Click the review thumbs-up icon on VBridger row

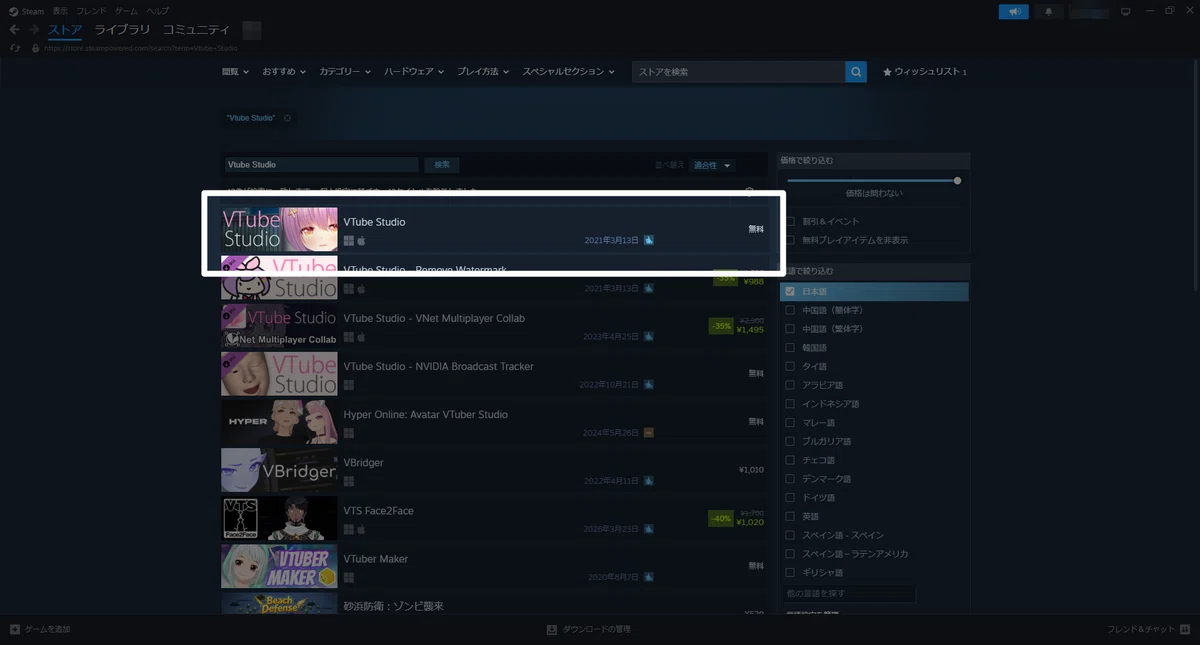coord(649,481)
